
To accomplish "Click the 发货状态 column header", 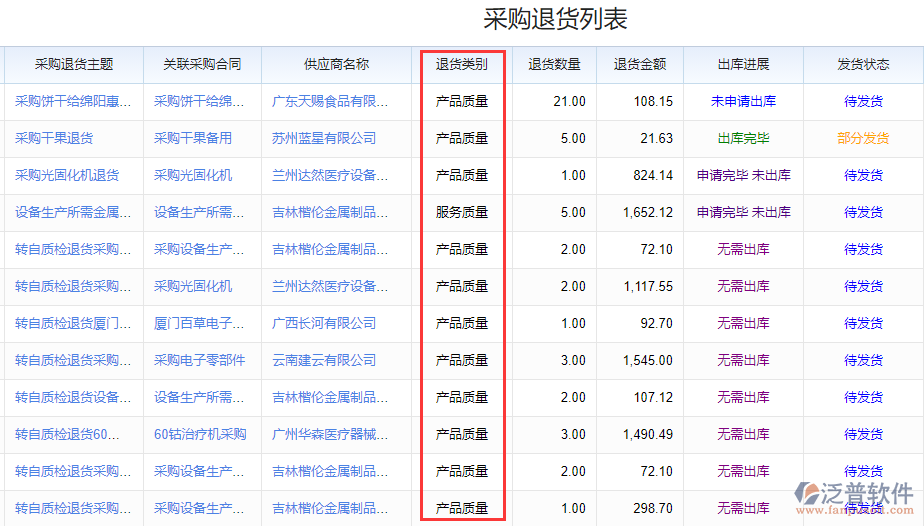I will 863,64.
